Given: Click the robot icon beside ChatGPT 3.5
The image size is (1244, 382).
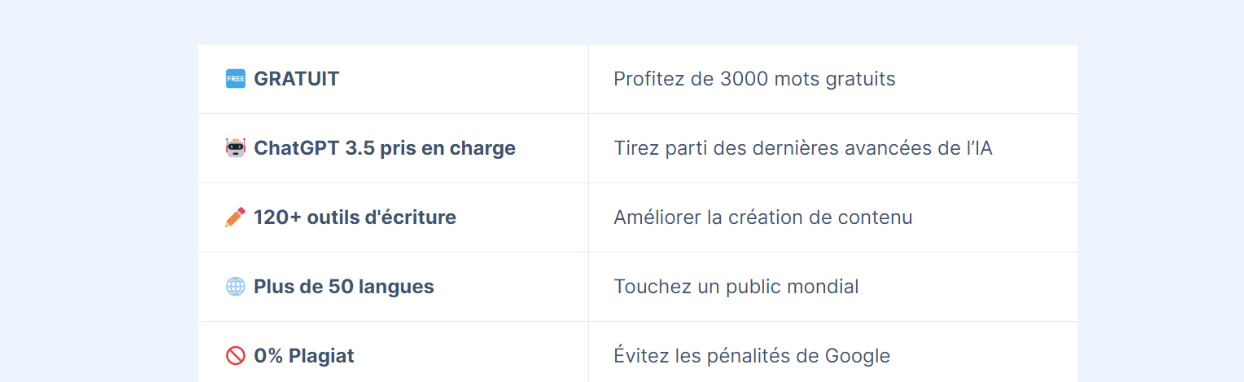Looking at the screenshot, I should pos(235,148).
